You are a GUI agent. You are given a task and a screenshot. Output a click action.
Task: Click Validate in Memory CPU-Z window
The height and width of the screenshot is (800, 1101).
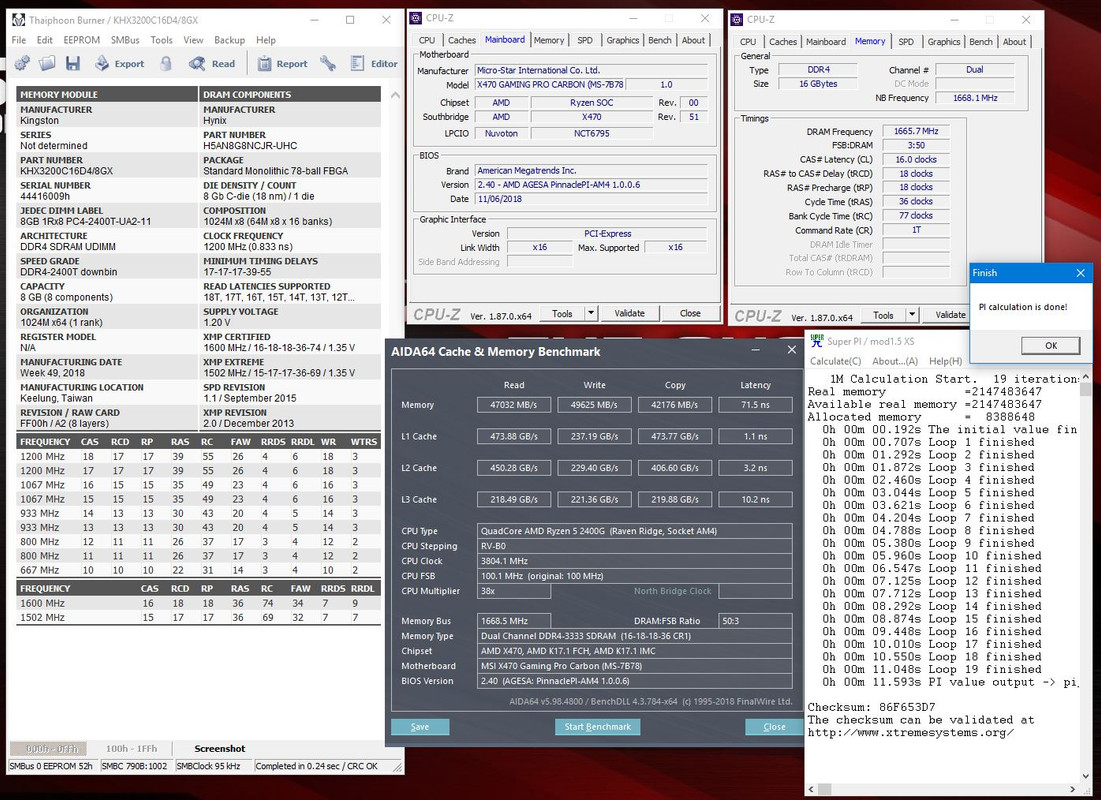click(947, 315)
